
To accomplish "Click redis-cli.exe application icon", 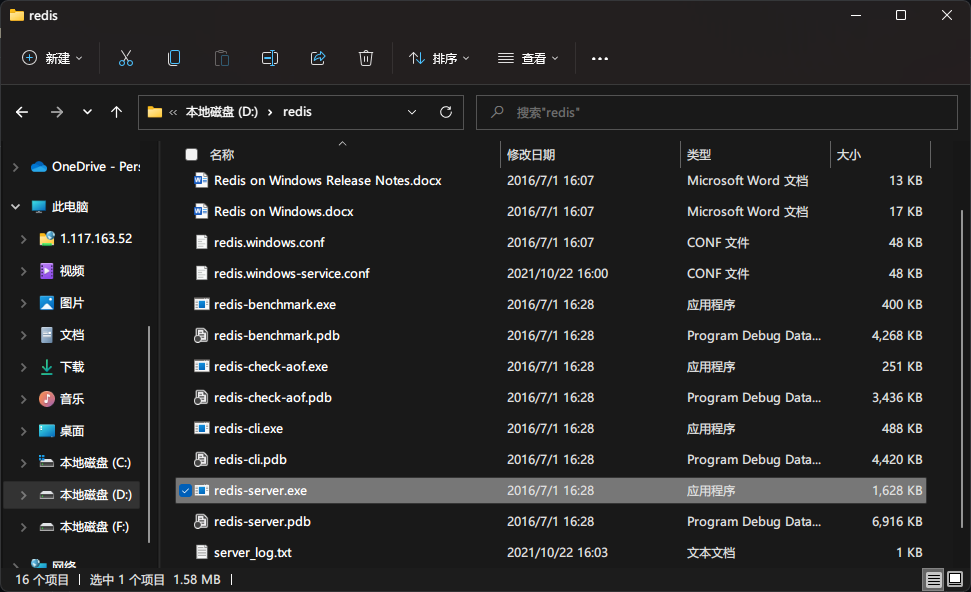I will pyautogui.click(x=201, y=428).
